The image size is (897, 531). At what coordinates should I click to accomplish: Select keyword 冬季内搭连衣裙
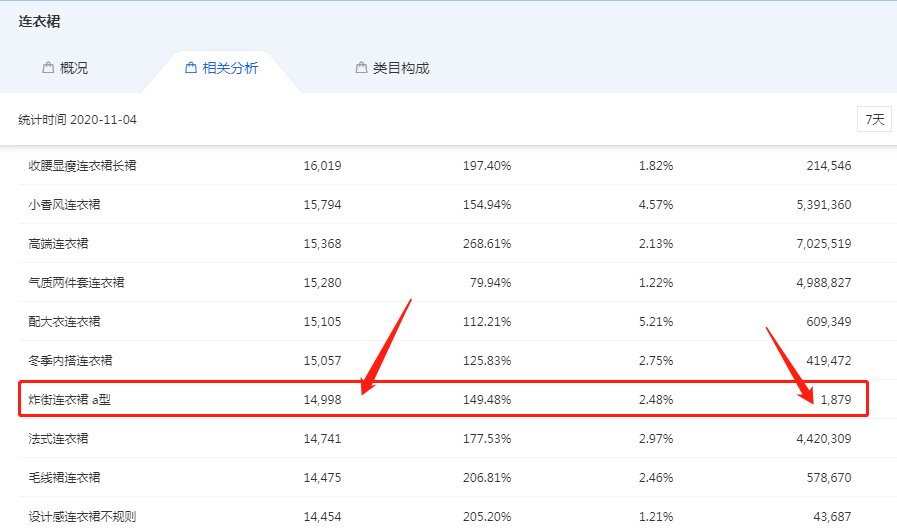(x=70, y=360)
